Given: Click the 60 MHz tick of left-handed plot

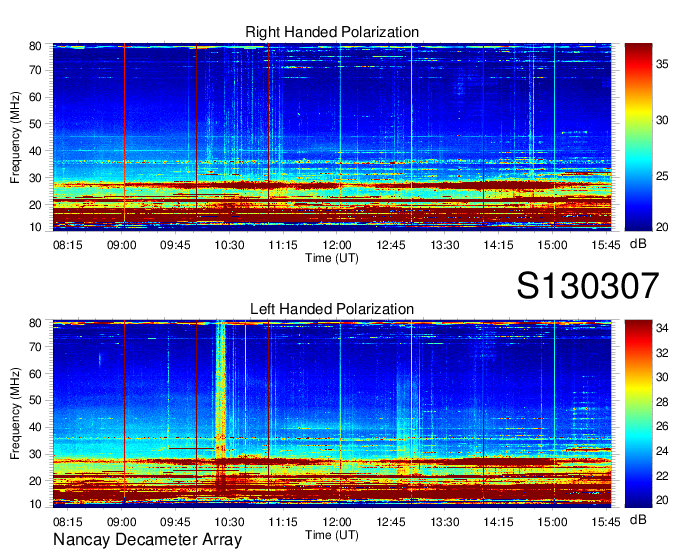Looking at the screenshot, I should click(x=35, y=374).
